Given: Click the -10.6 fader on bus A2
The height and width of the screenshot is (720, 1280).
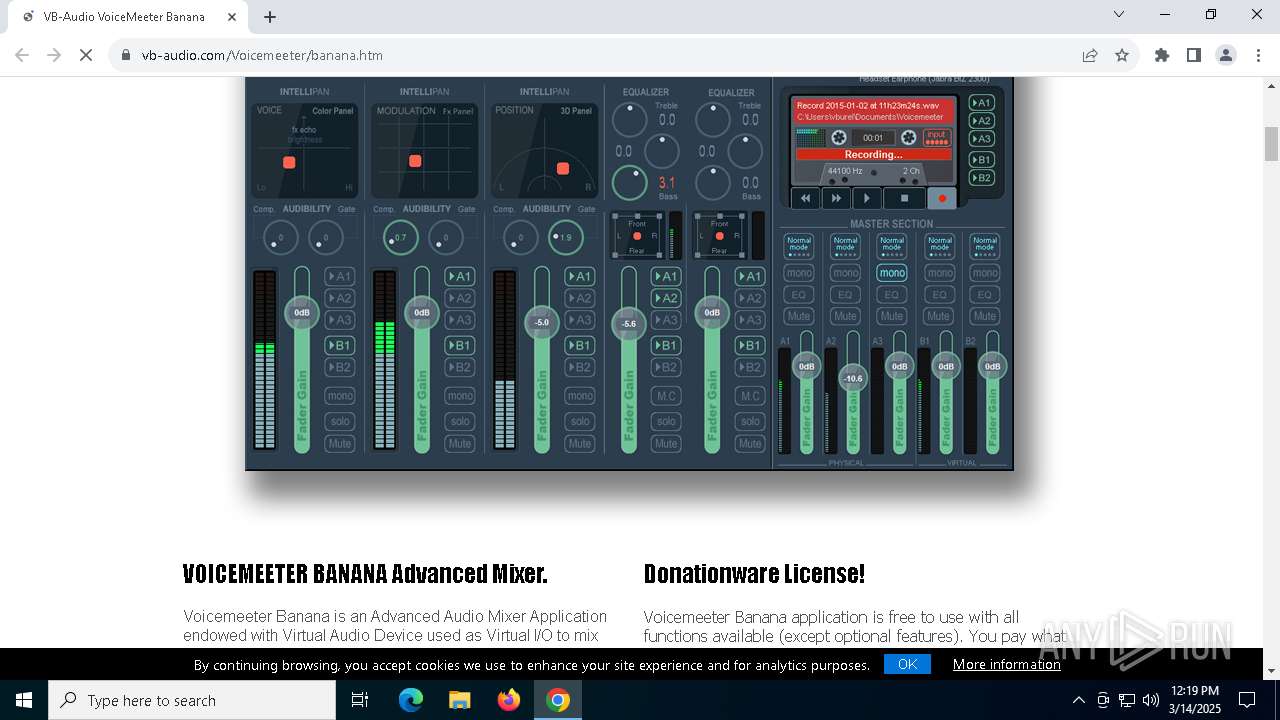Looking at the screenshot, I should [853, 378].
